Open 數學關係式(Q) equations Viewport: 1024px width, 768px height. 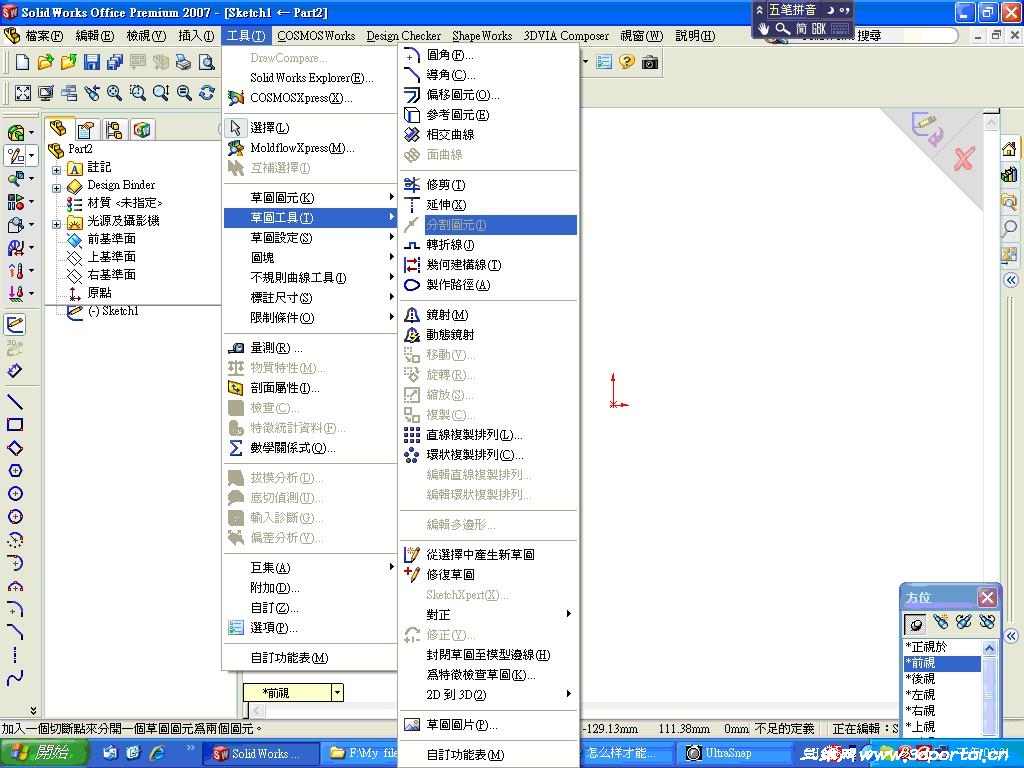coord(310,448)
